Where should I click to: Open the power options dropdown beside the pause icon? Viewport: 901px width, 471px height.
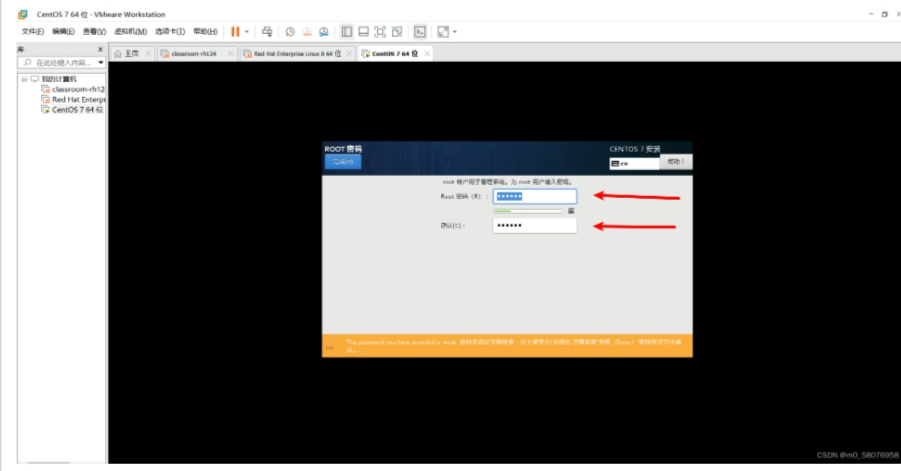(x=247, y=32)
